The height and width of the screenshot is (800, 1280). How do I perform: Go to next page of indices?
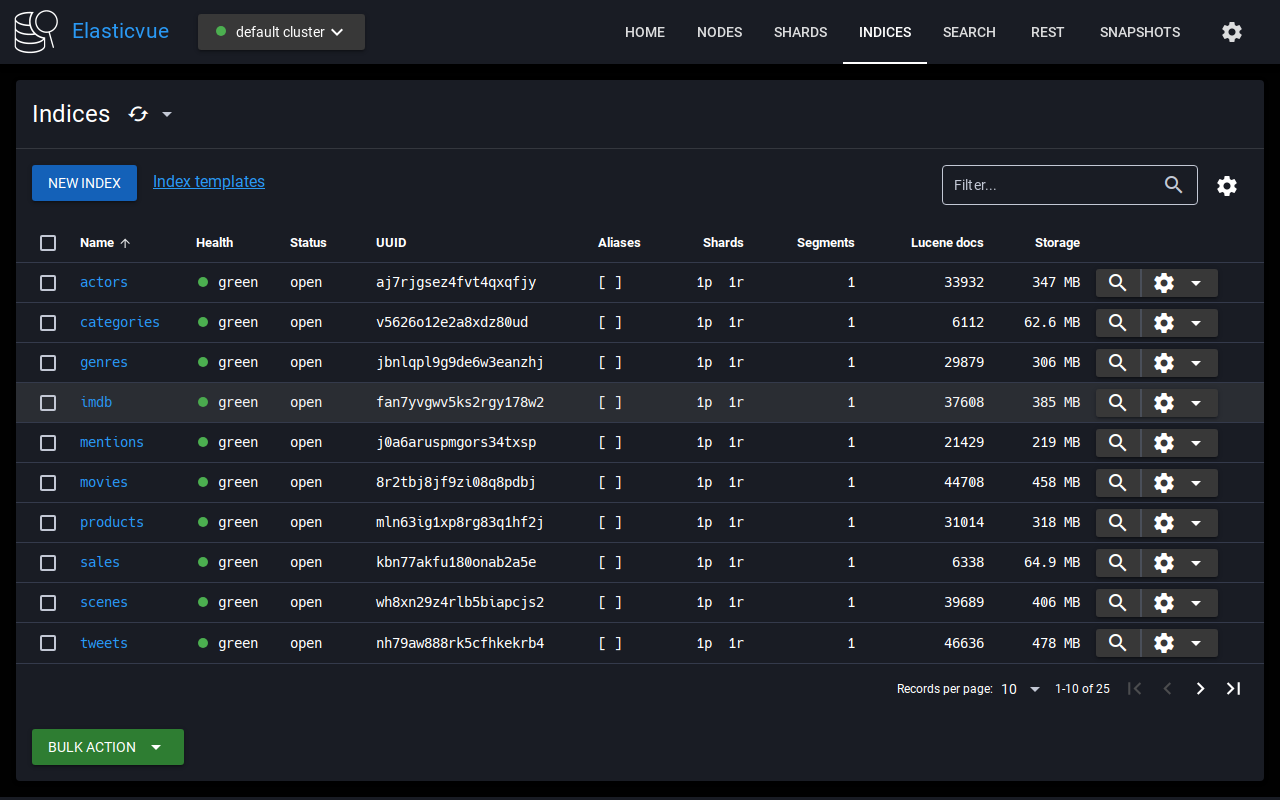(1200, 689)
